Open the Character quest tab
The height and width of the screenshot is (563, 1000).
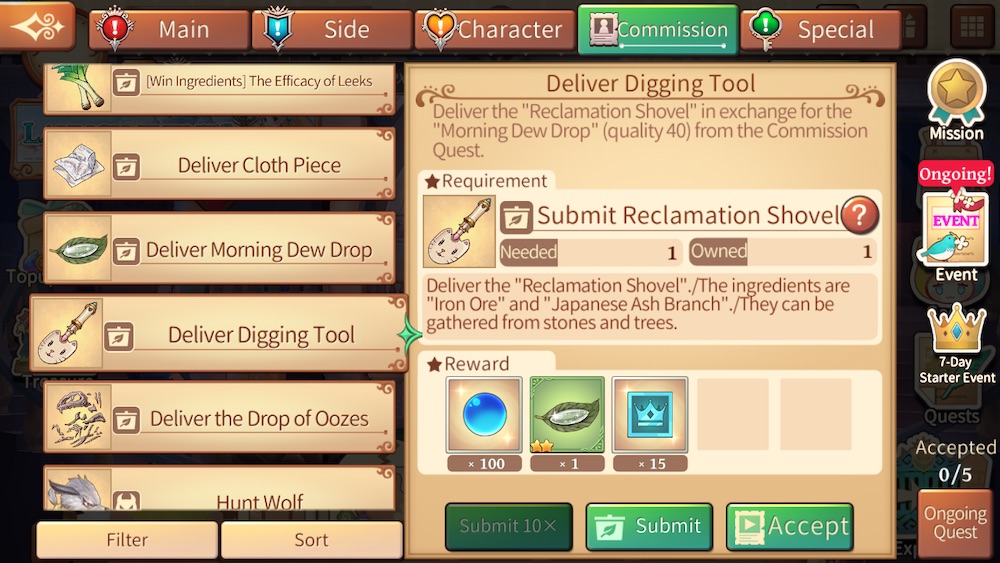point(495,29)
